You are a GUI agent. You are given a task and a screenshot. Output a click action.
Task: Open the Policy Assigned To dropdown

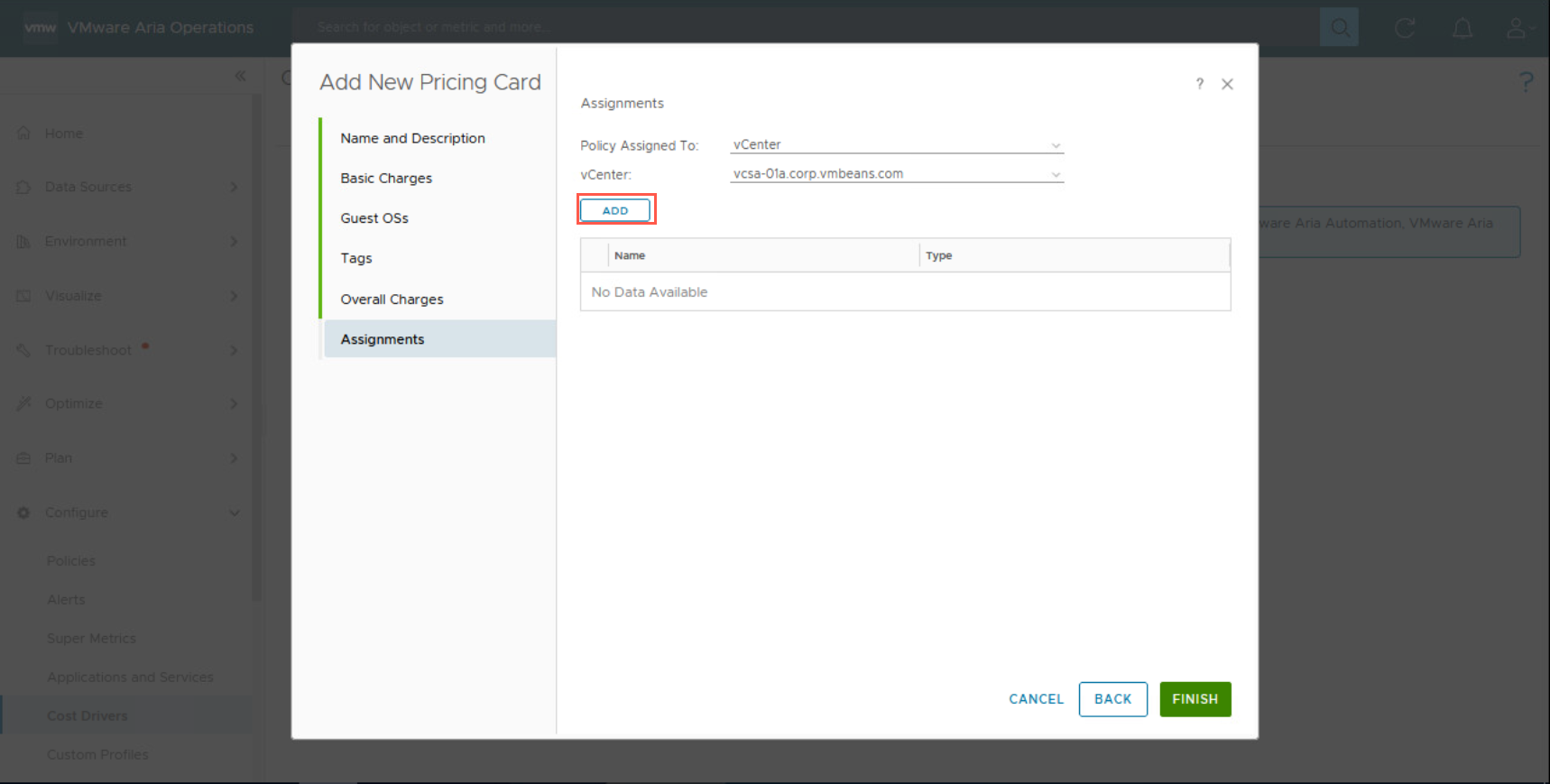pyautogui.click(x=896, y=145)
